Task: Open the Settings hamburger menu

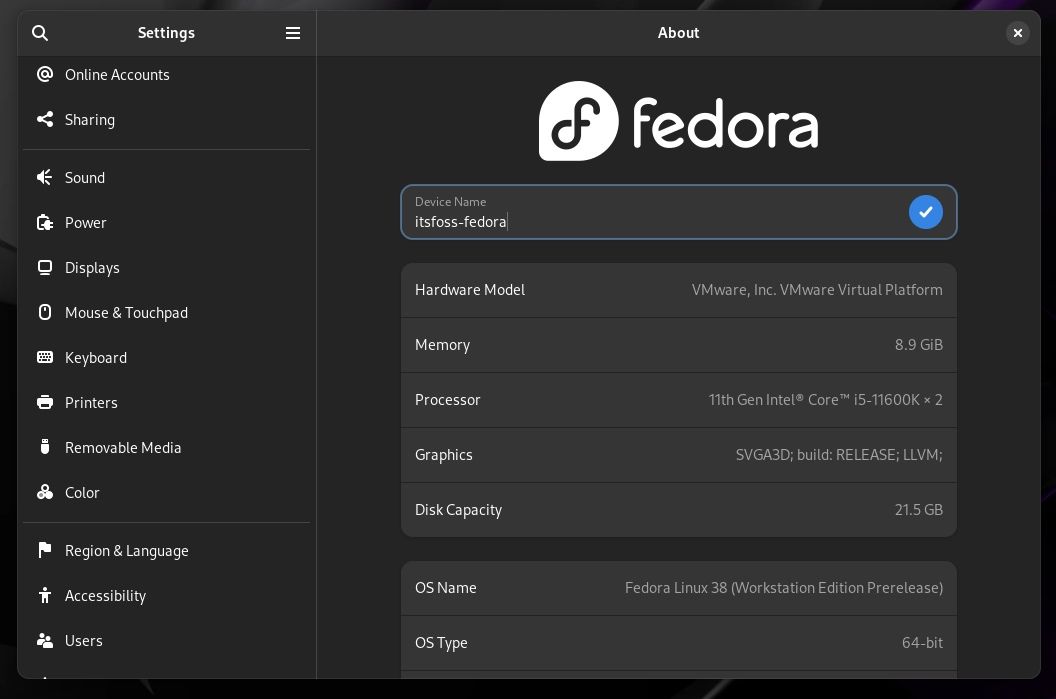Action: [x=293, y=33]
